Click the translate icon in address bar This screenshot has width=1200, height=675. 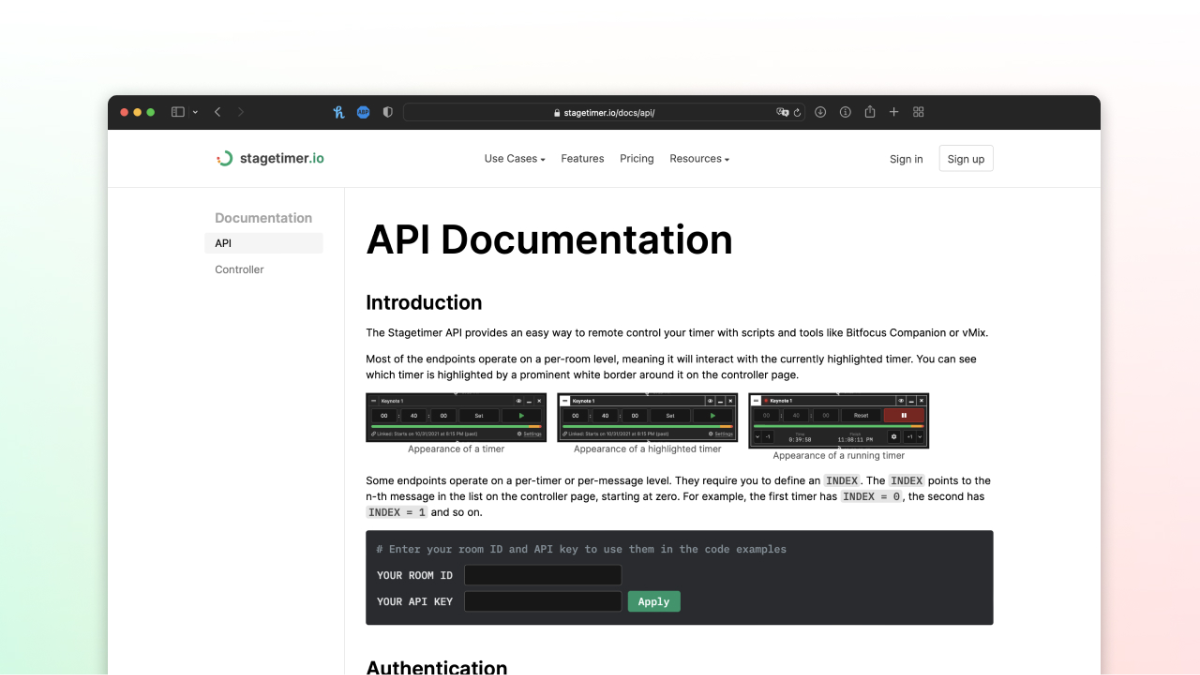tap(783, 112)
